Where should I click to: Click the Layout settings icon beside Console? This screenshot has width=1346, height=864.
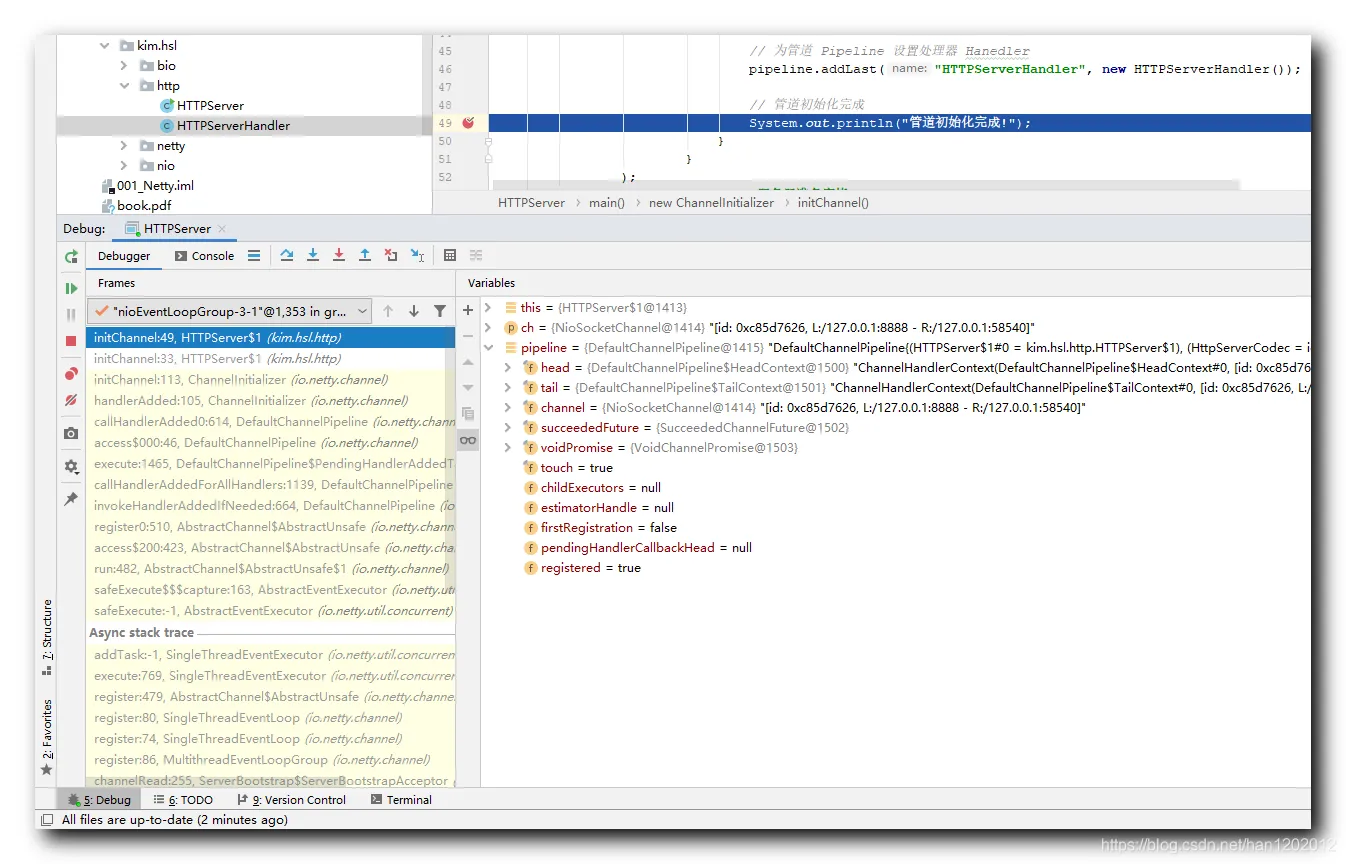pyautogui.click(x=254, y=256)
